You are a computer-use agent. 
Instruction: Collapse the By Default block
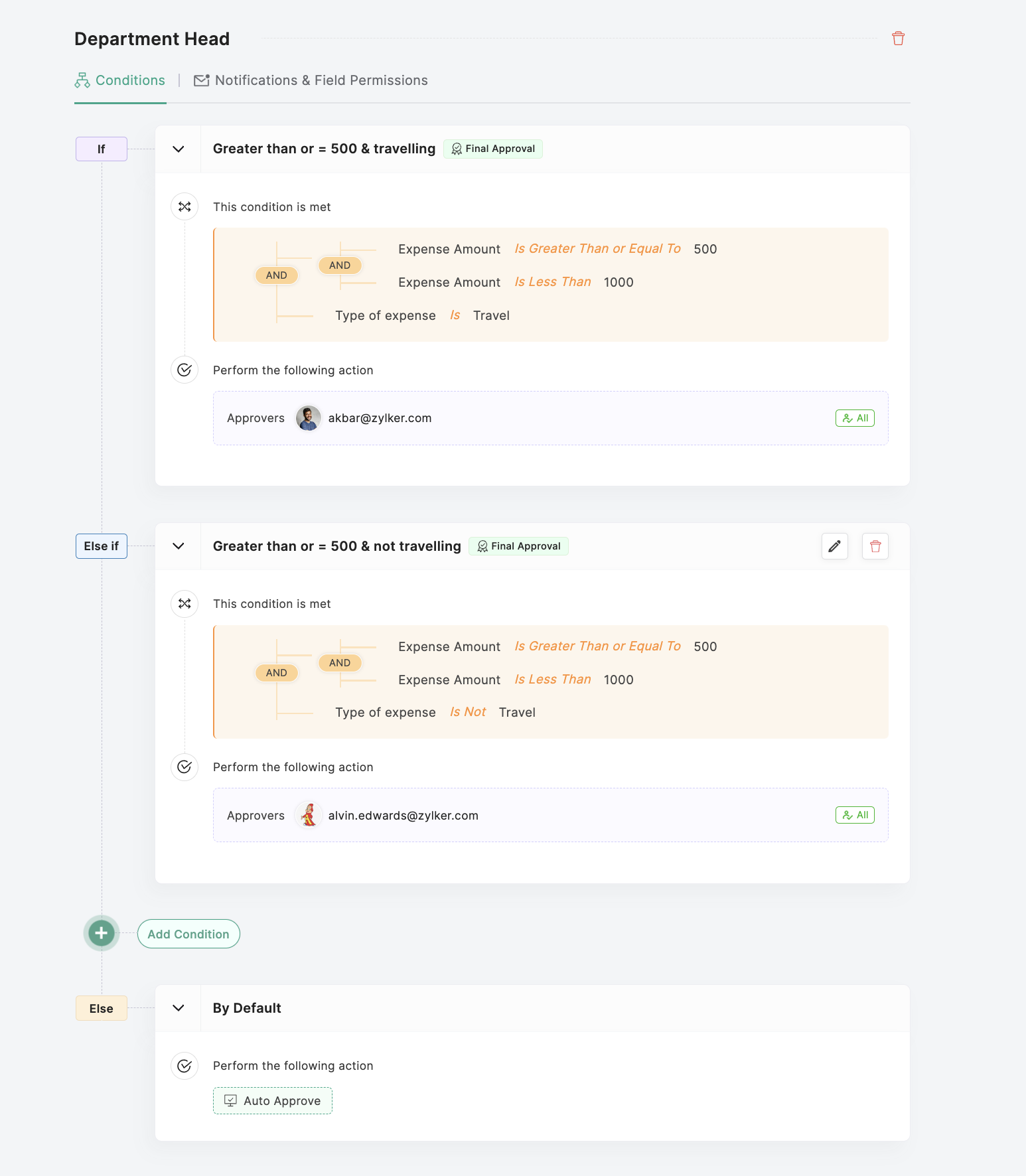[178, 1008]
